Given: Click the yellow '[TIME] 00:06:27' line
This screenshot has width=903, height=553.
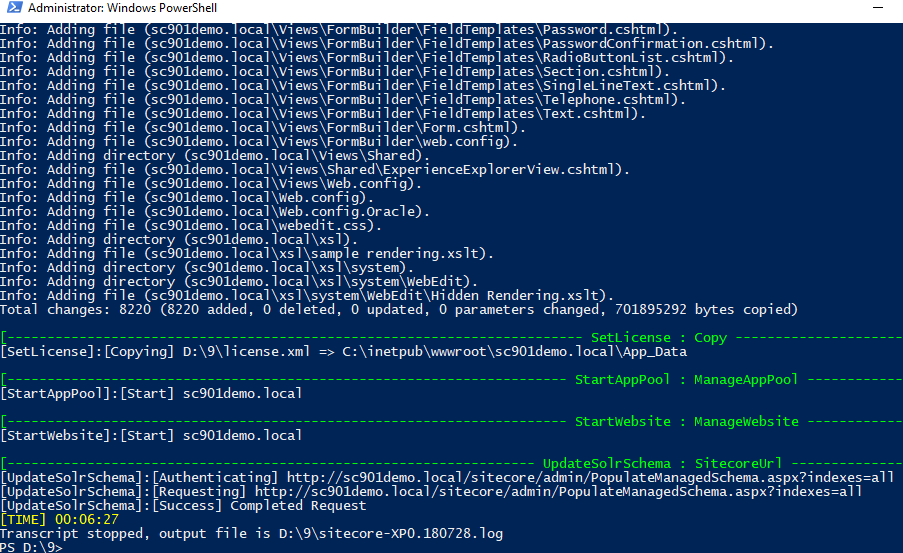Looking at the screenshot, I should [59, 520].
